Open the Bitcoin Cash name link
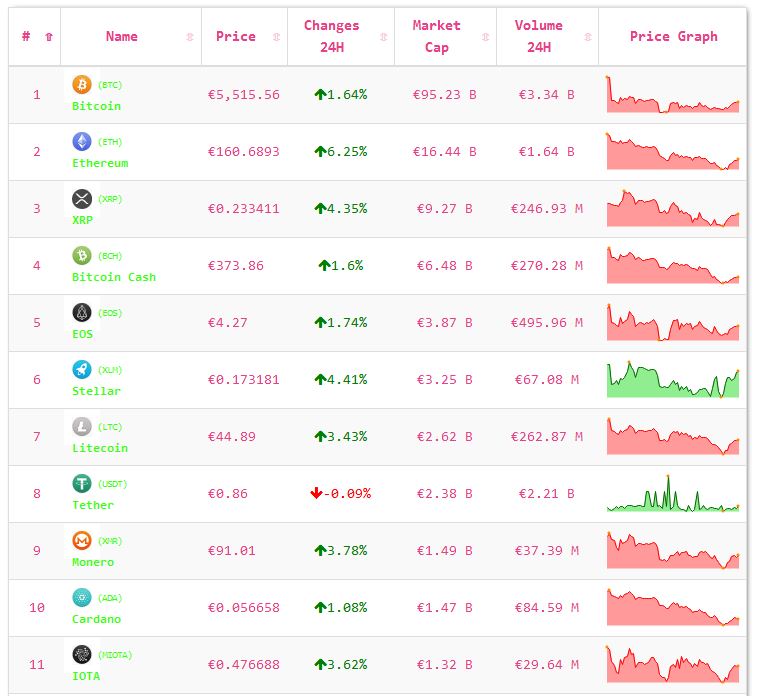Screen dimensions: 757x696 [x=114, y=277]
